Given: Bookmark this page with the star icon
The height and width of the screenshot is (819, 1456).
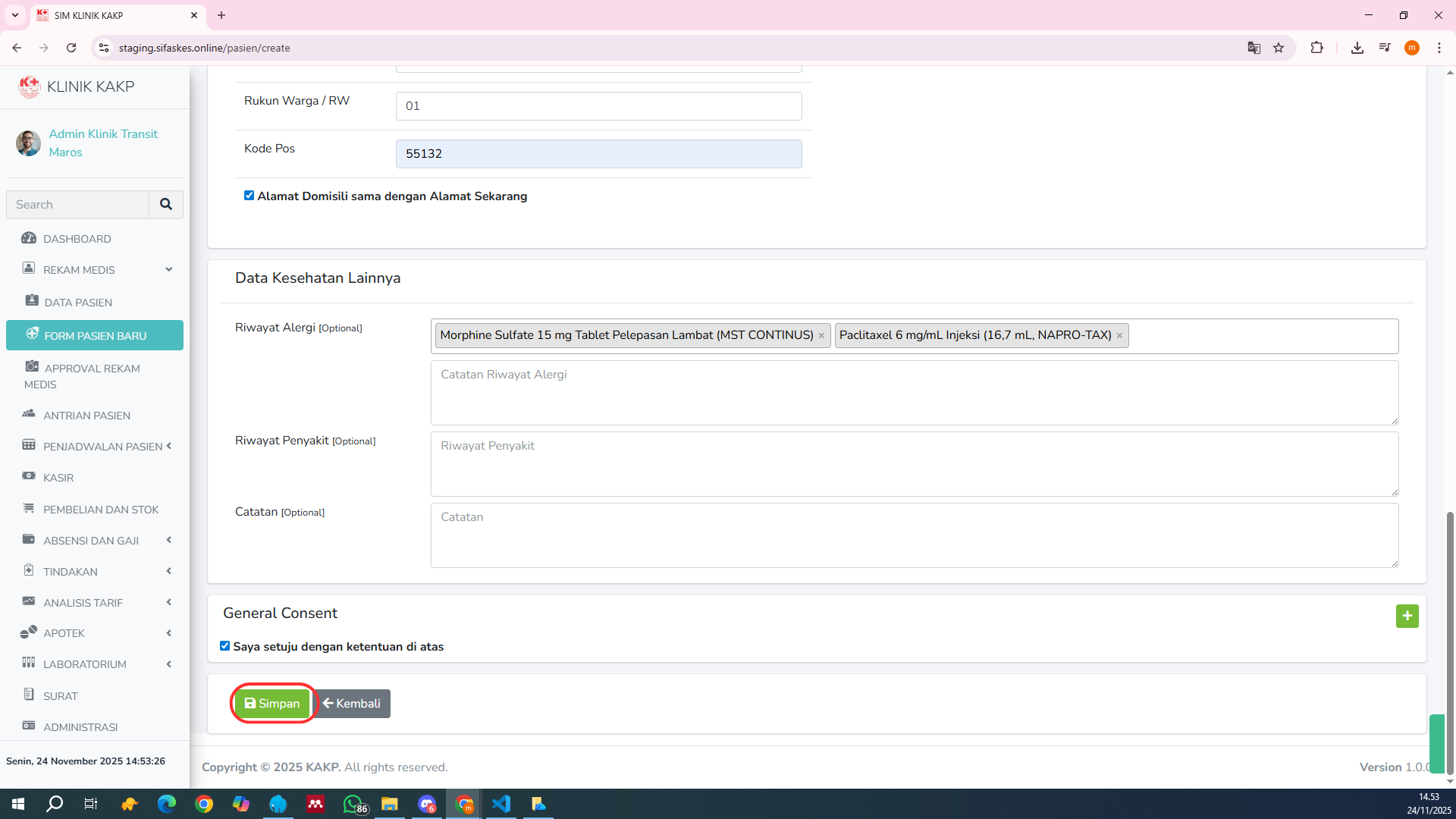Looking at the screenshot, I should (1279, 48).
